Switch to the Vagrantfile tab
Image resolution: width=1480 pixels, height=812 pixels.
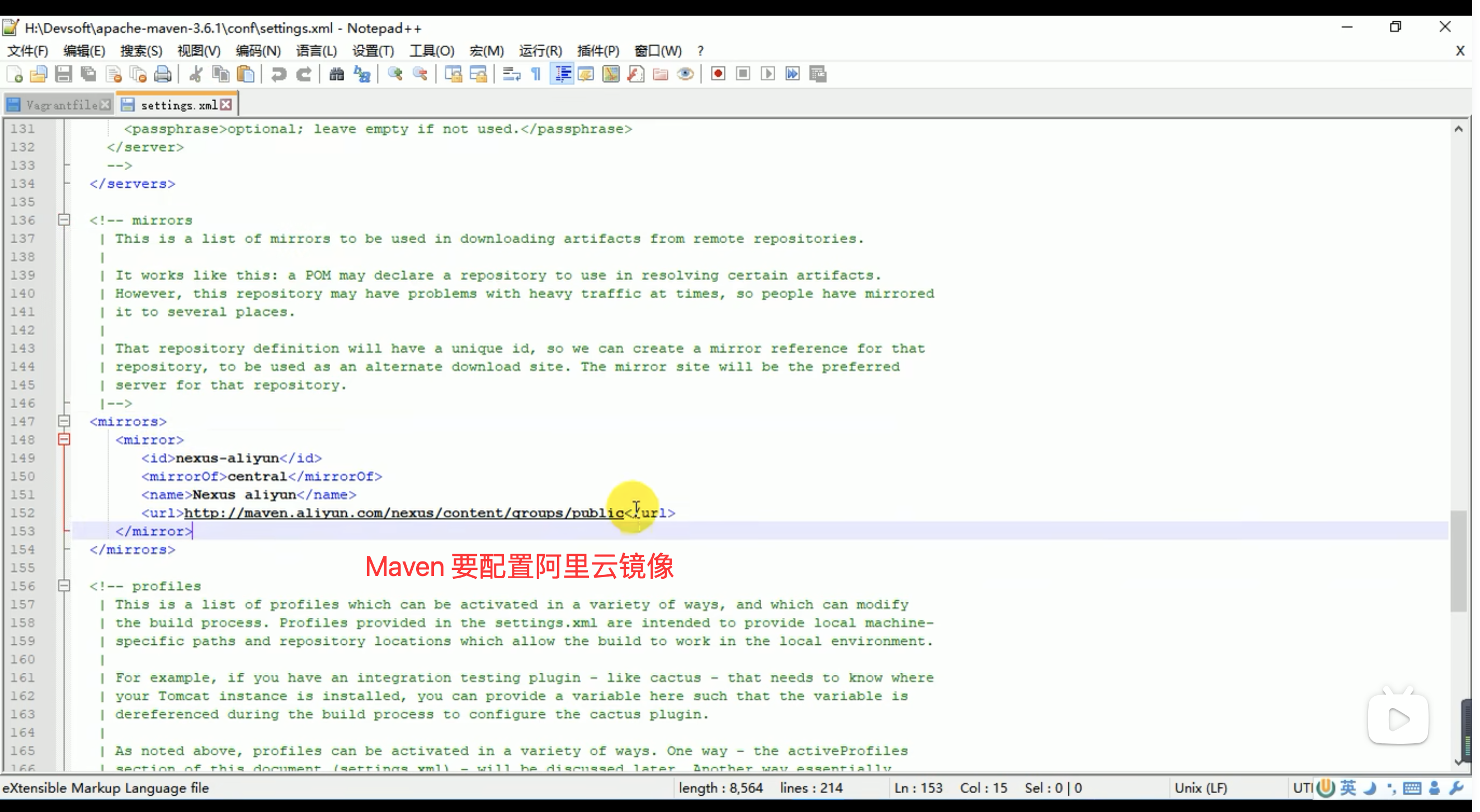point(61,105)
